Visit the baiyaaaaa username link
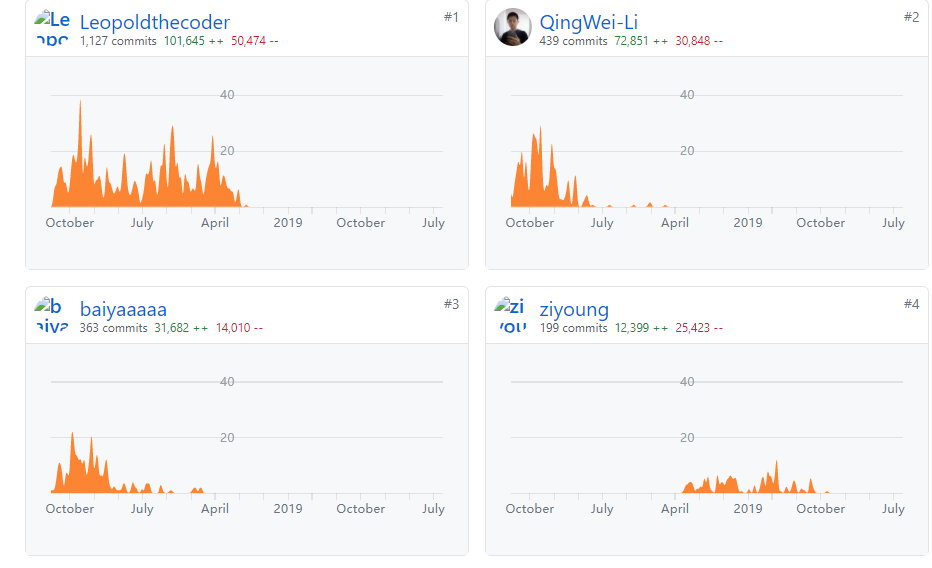Screen dimensions: 932x568 pyautogui.click(x=123, y=309)
